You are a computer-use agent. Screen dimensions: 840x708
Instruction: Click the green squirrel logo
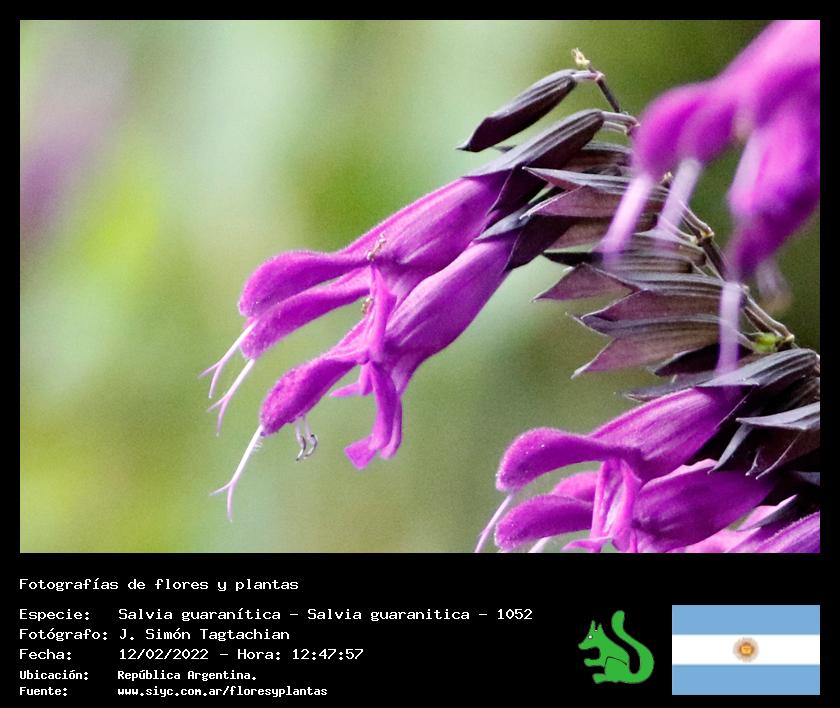click(x=615, y=648)
